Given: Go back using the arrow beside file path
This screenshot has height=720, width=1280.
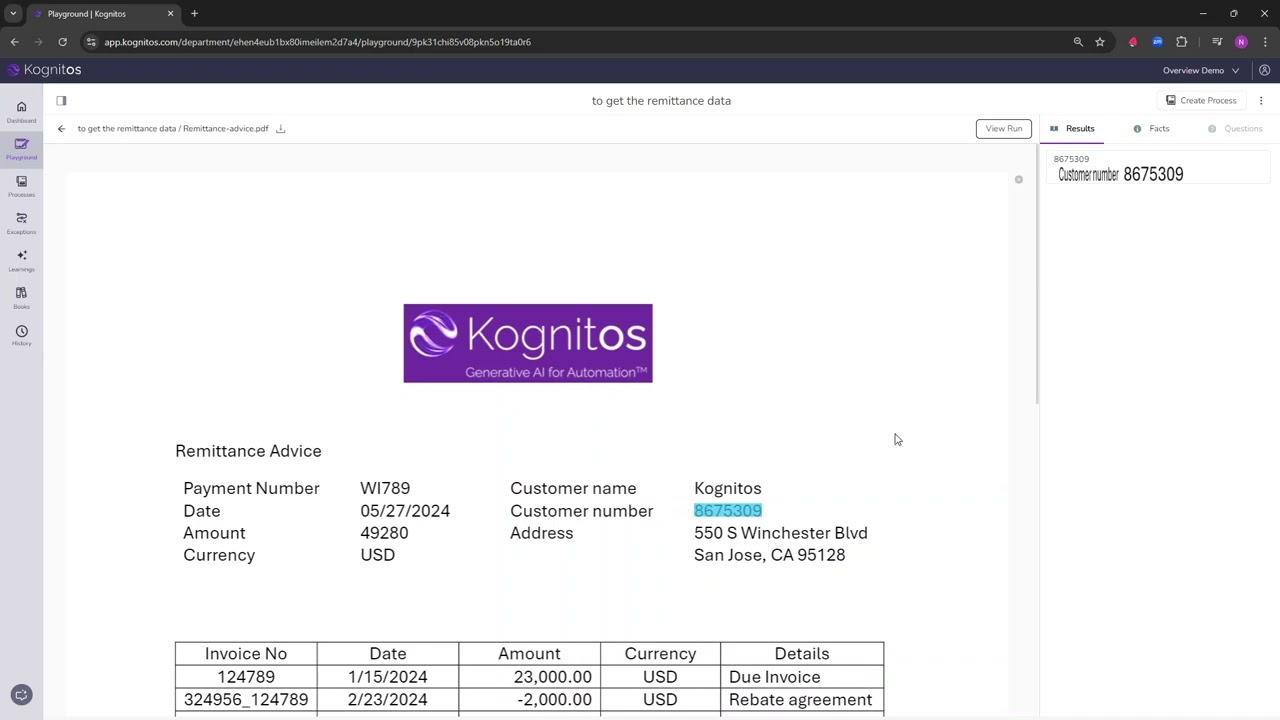Looking at the screenshot, I should (x=61, y=128).
